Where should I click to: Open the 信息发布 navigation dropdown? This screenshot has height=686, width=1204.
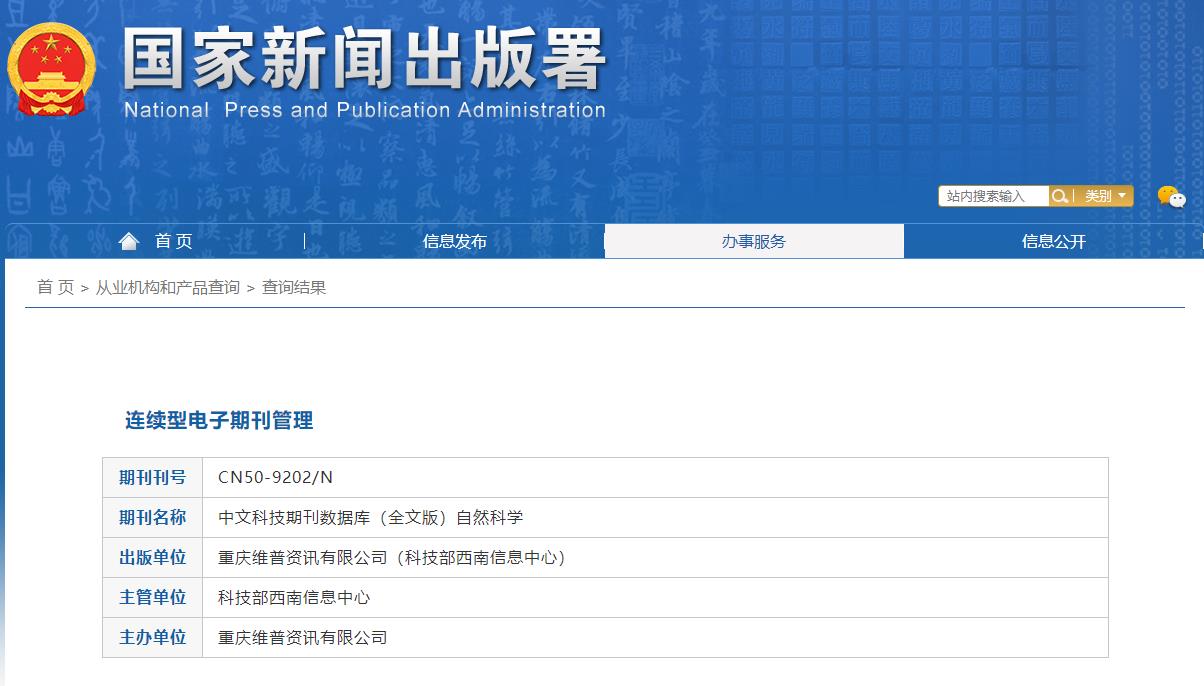455,241
